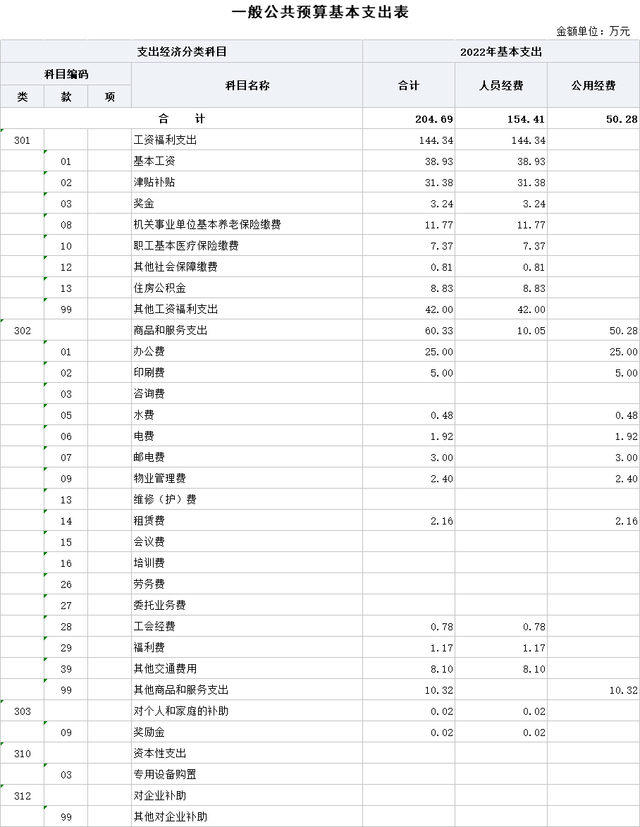Select the 人员经费 column header
The height and width of the screenshot is (827, 640).
(x=501, y=86)
